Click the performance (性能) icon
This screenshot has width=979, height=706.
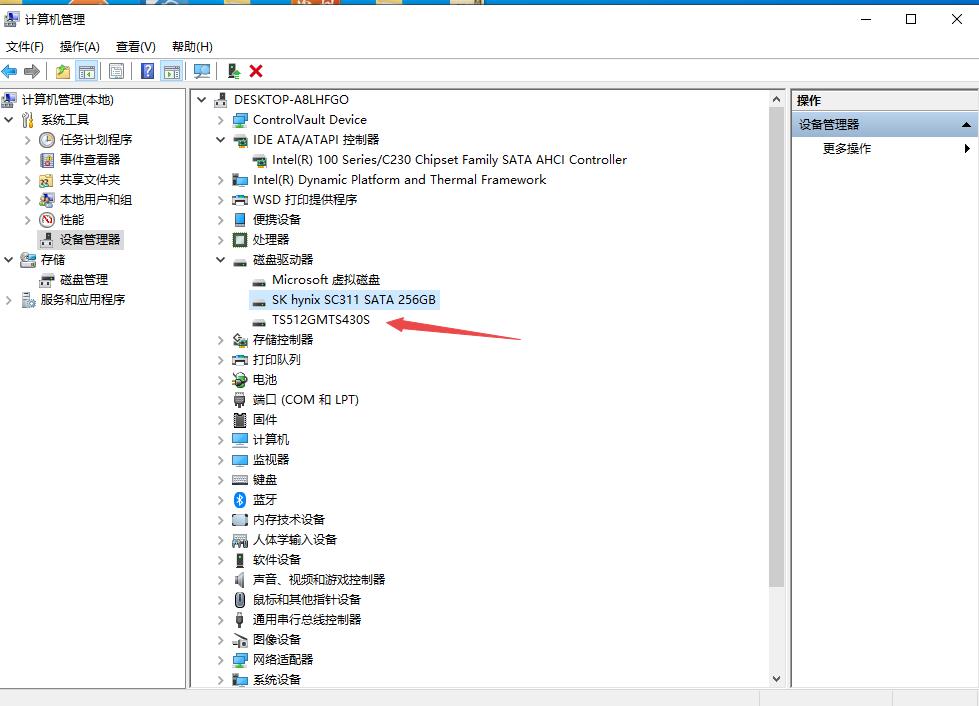47,220
